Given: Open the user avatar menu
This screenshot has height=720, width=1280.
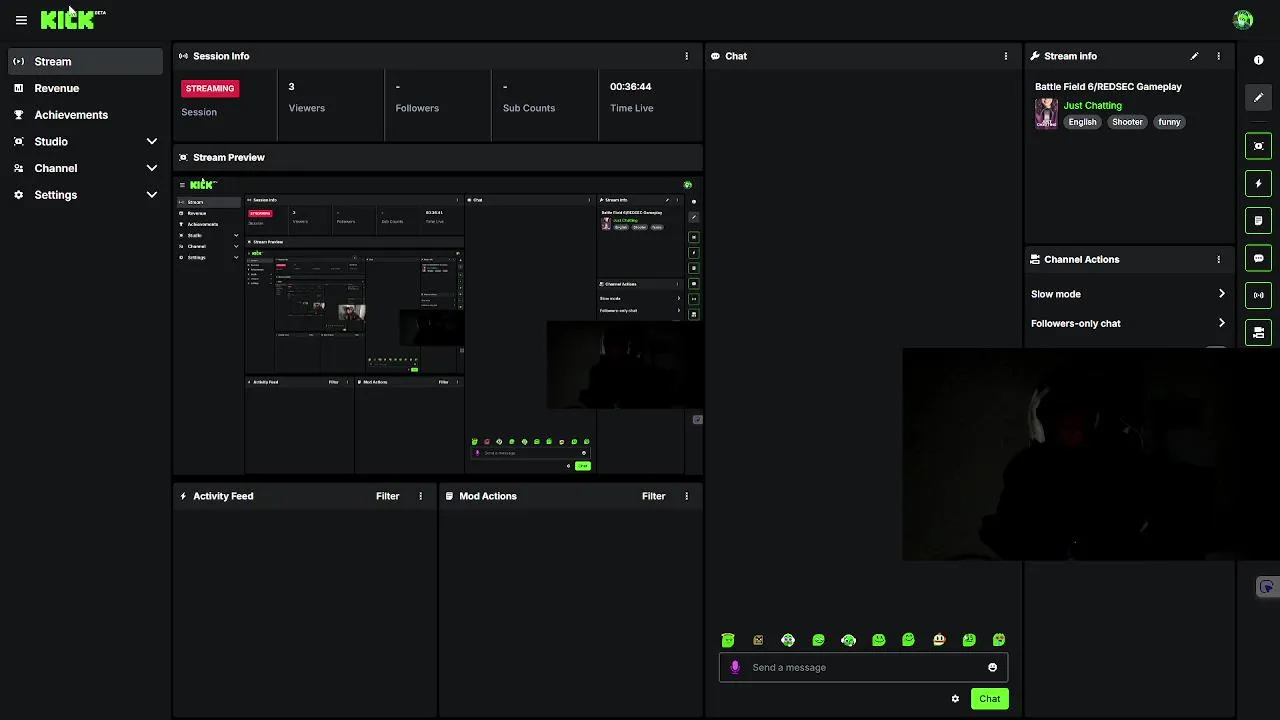Looking at the screenshot, I should [1243, 20].
